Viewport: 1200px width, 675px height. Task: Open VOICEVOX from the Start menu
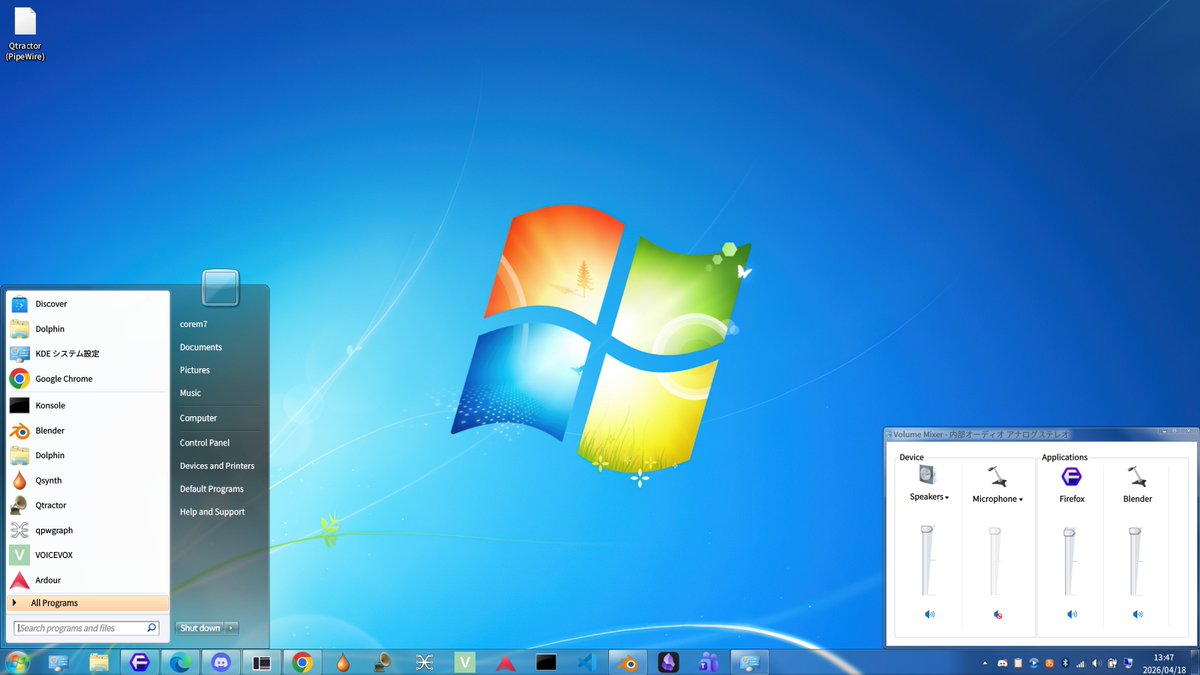coord(88,555)
